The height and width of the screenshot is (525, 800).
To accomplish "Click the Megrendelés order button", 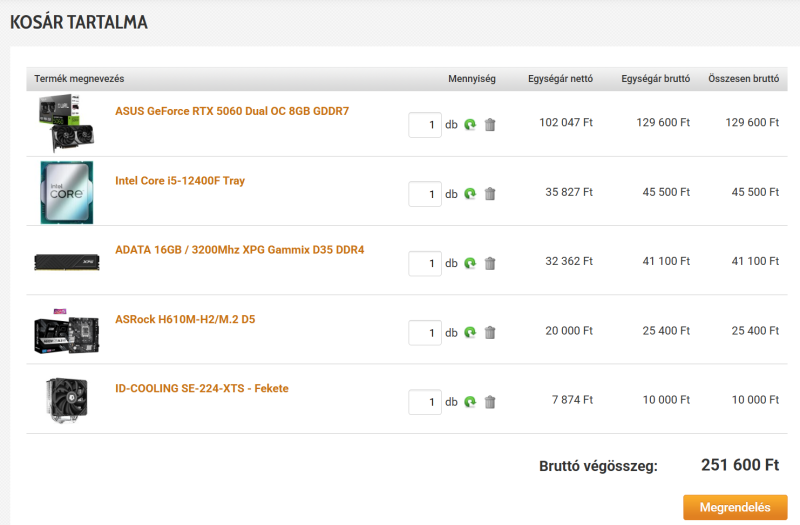I will (x=735, y=507).
